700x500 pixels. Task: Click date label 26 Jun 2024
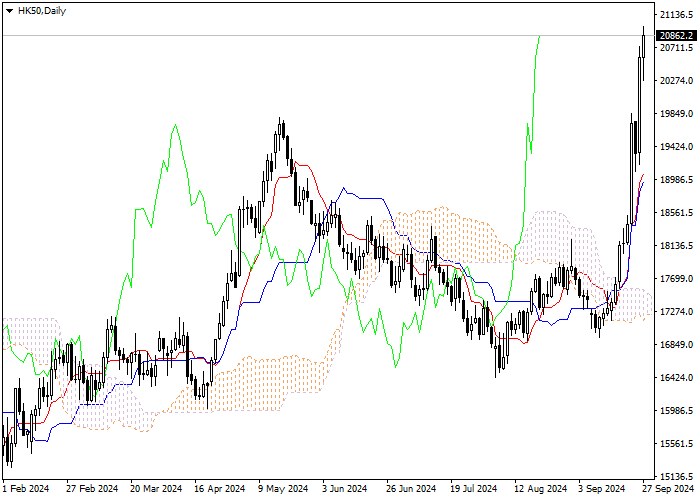(x=411, y=489)
